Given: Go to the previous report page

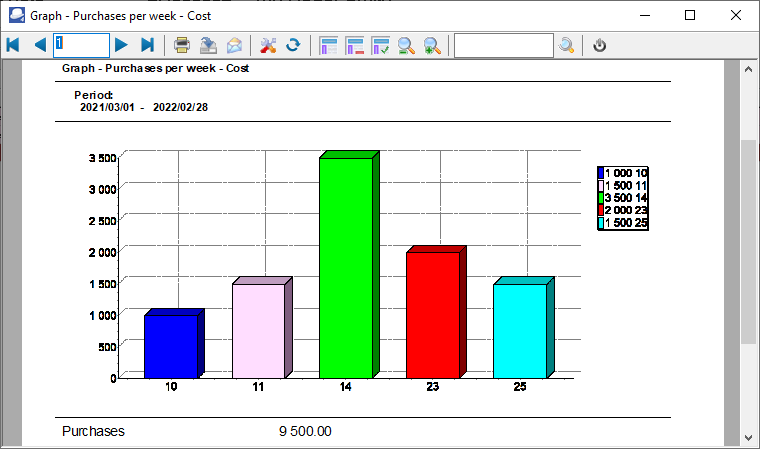Looking at the screenshot, I should pyautogui.click(x=40, y=45).
